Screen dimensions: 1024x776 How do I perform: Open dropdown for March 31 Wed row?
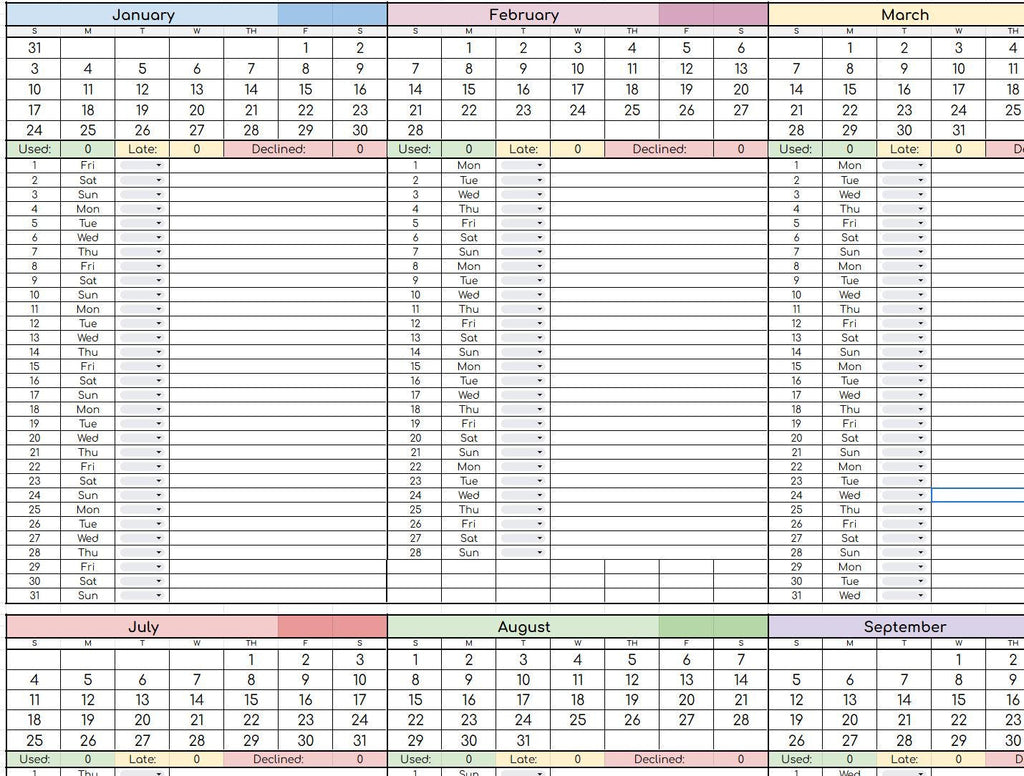[x=904, y=596]
